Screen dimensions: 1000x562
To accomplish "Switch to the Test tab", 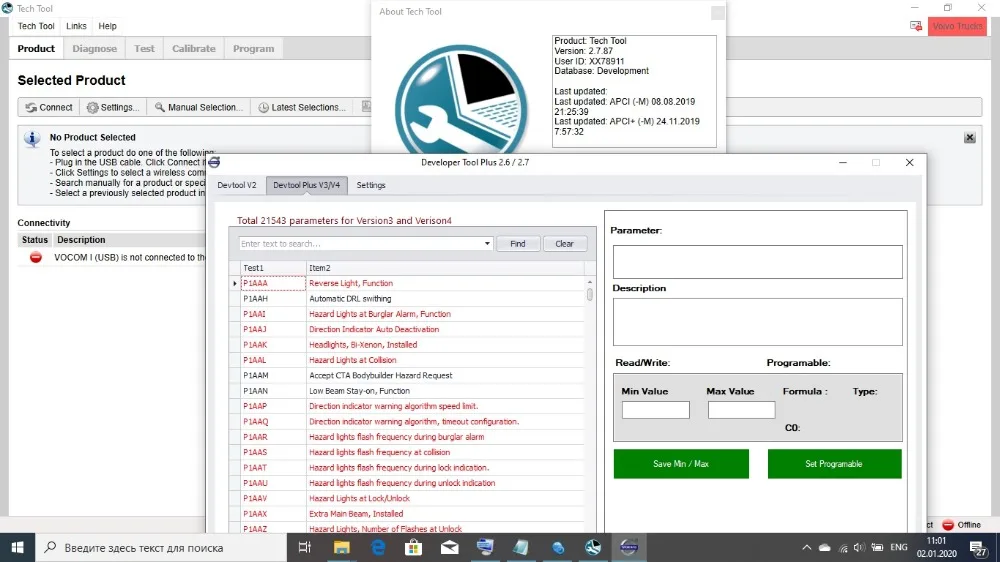I will (144, 48).
